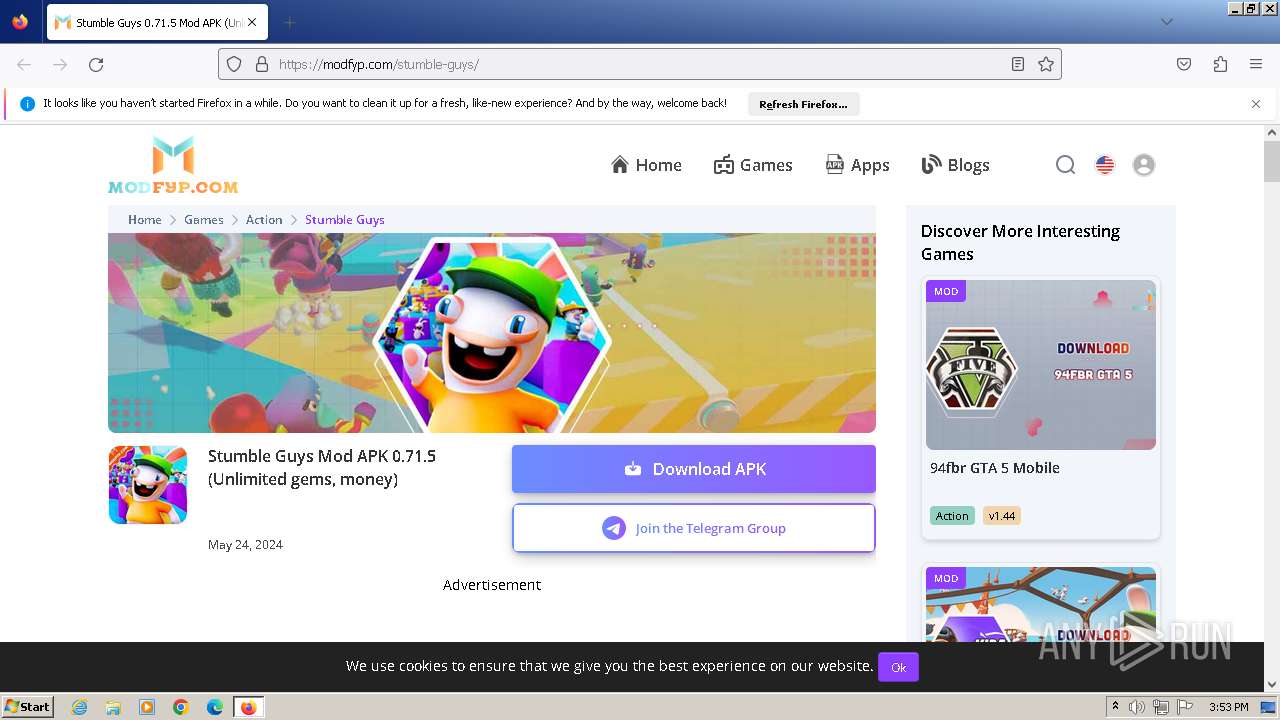Screen dimensions: 1280x720
Task: Go back with browser back arrow
Action: (24, 64)
